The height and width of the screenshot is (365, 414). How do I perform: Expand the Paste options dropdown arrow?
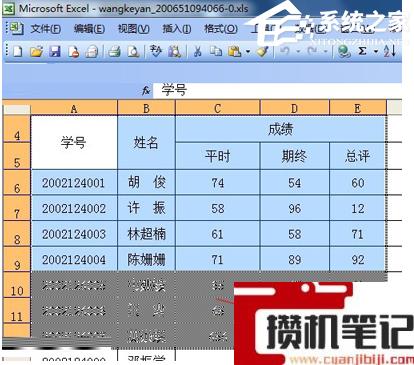point(248,52)
